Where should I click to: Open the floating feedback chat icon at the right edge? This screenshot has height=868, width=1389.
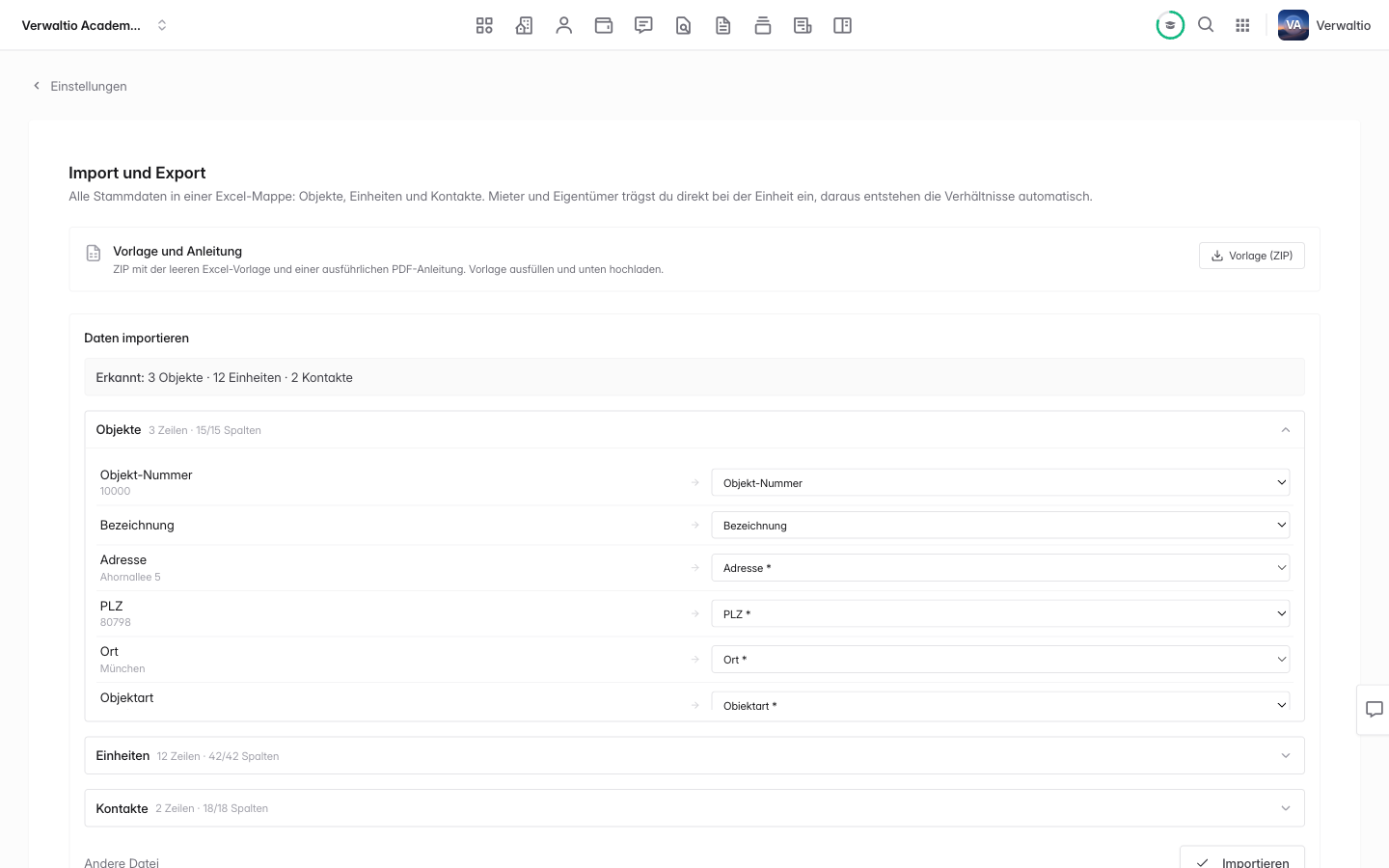(x=1375, y=710)
